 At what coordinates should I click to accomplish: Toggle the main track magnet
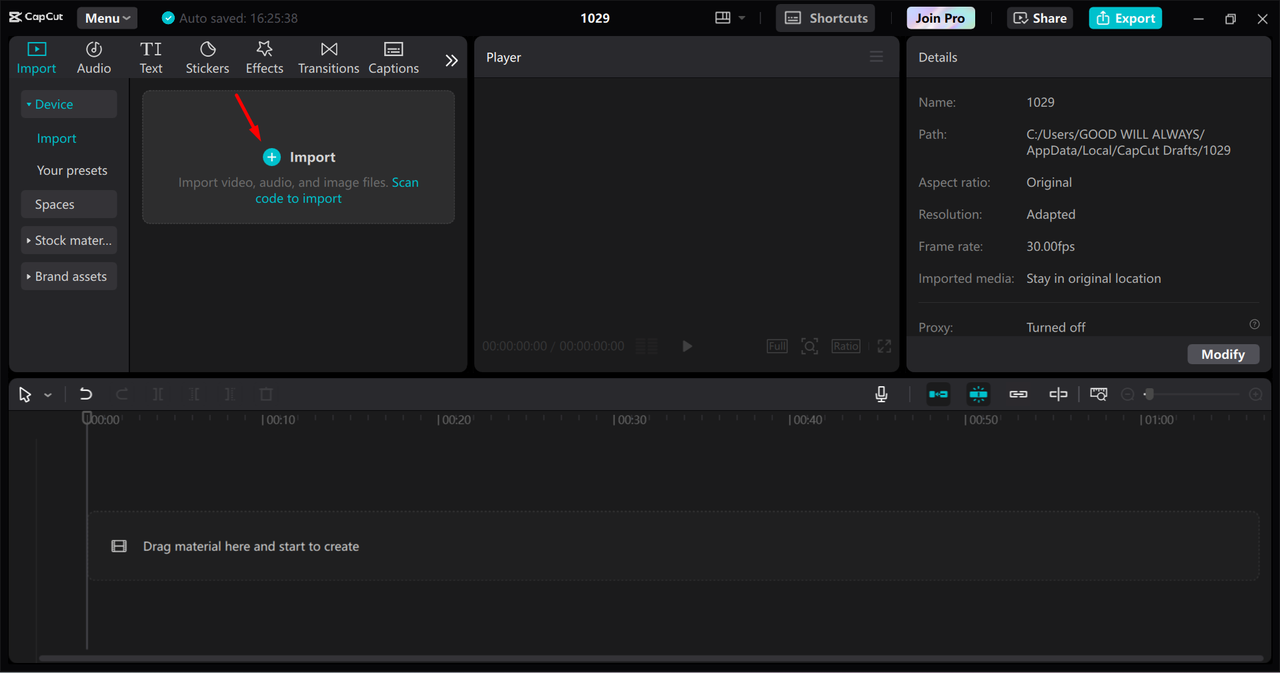(x=938, y=394)
